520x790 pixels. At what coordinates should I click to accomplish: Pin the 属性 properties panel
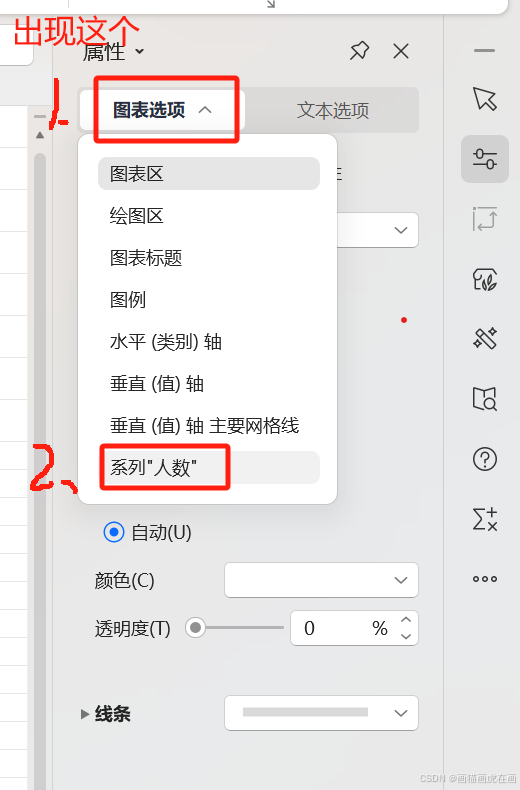point(359,51)
